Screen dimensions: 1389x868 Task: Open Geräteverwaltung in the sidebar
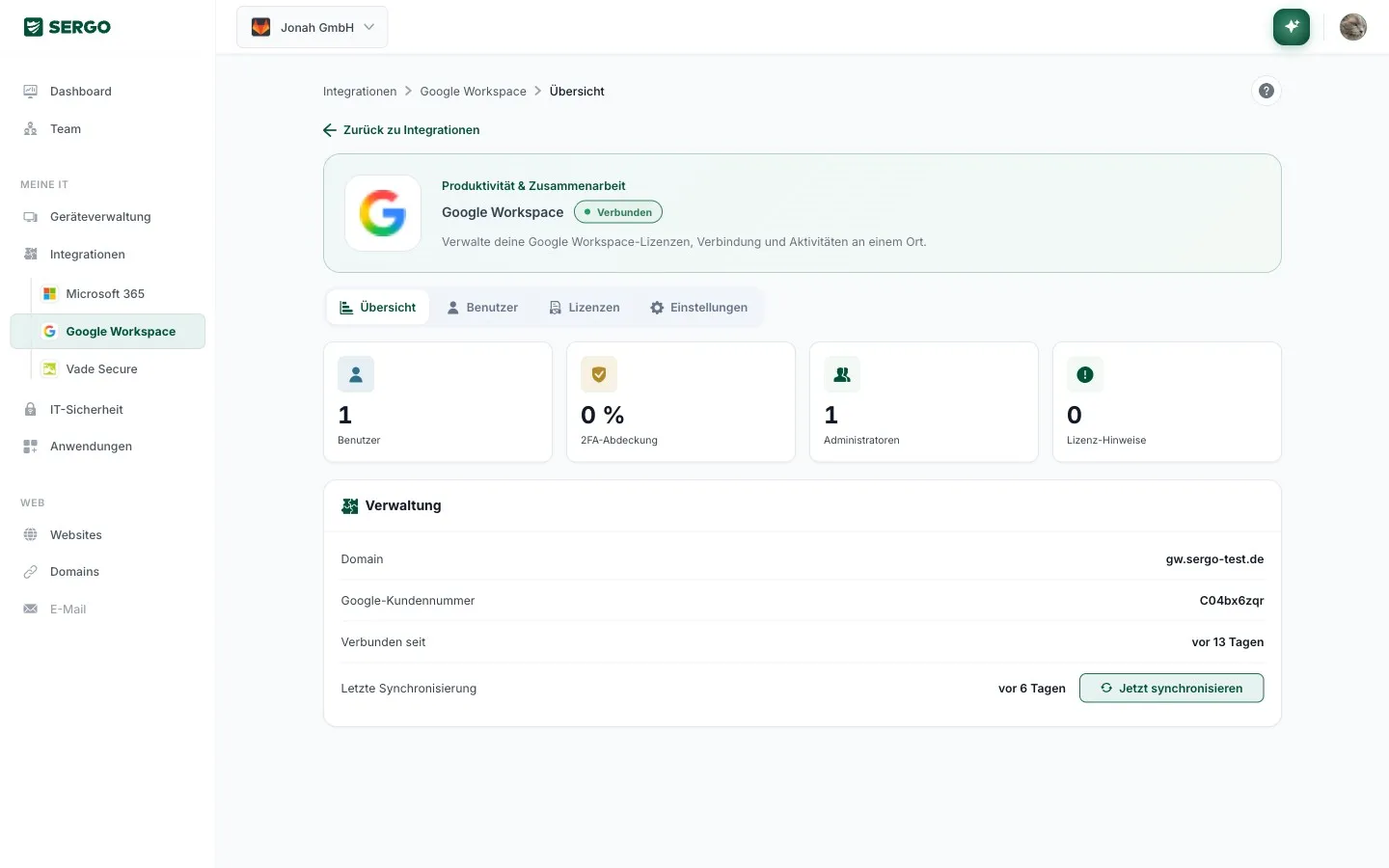coord(107,217)
